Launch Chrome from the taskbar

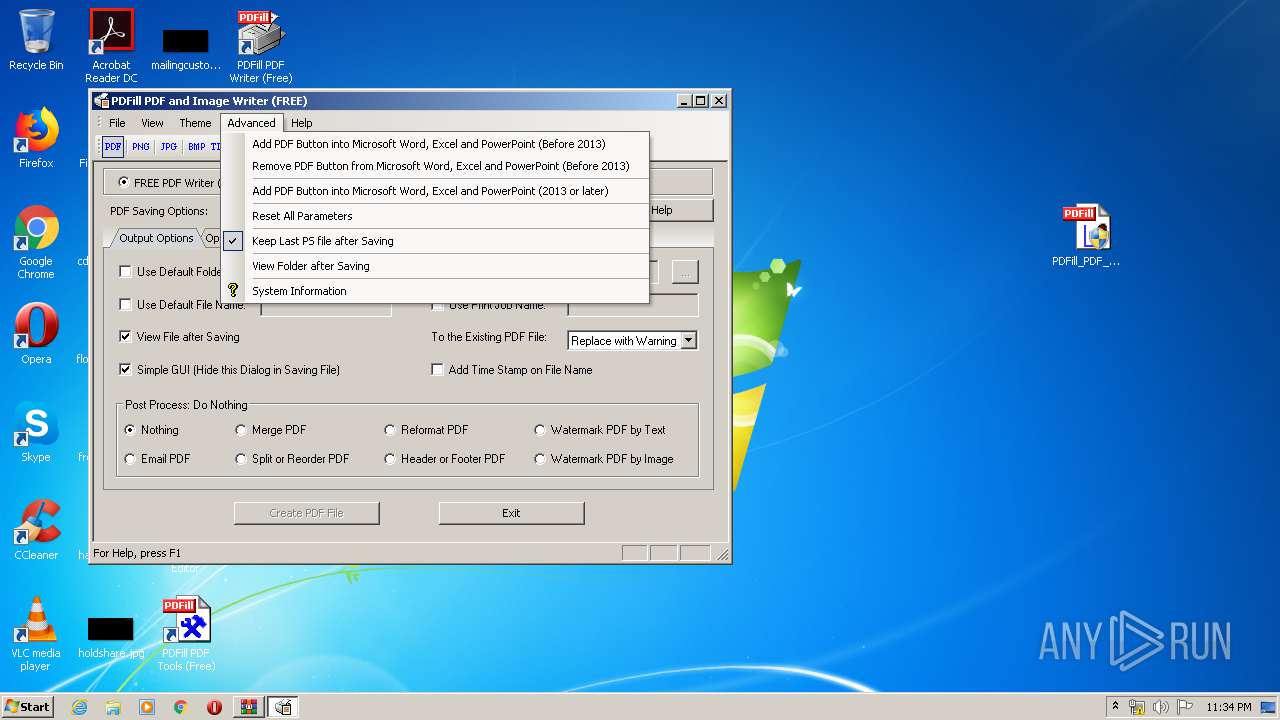pyautogui.click(x=181, y=707)
